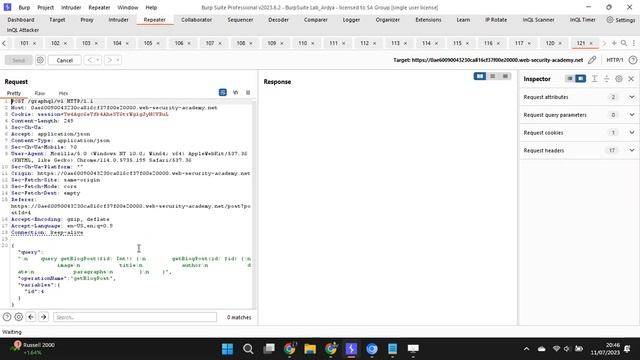Open Request panel hamburger menu

[x=248, y=93]
